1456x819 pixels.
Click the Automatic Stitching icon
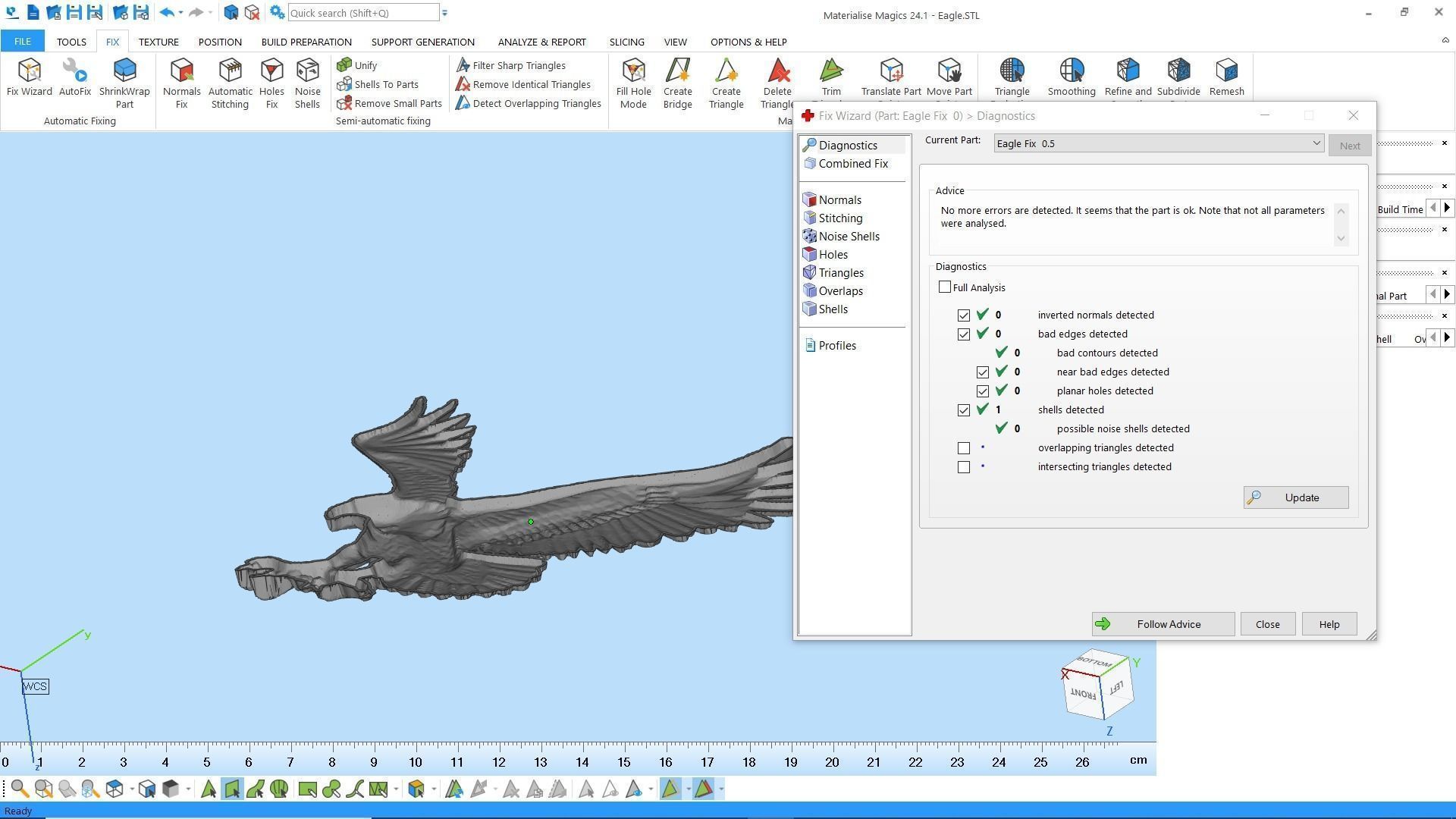click(x=230, y=72)
